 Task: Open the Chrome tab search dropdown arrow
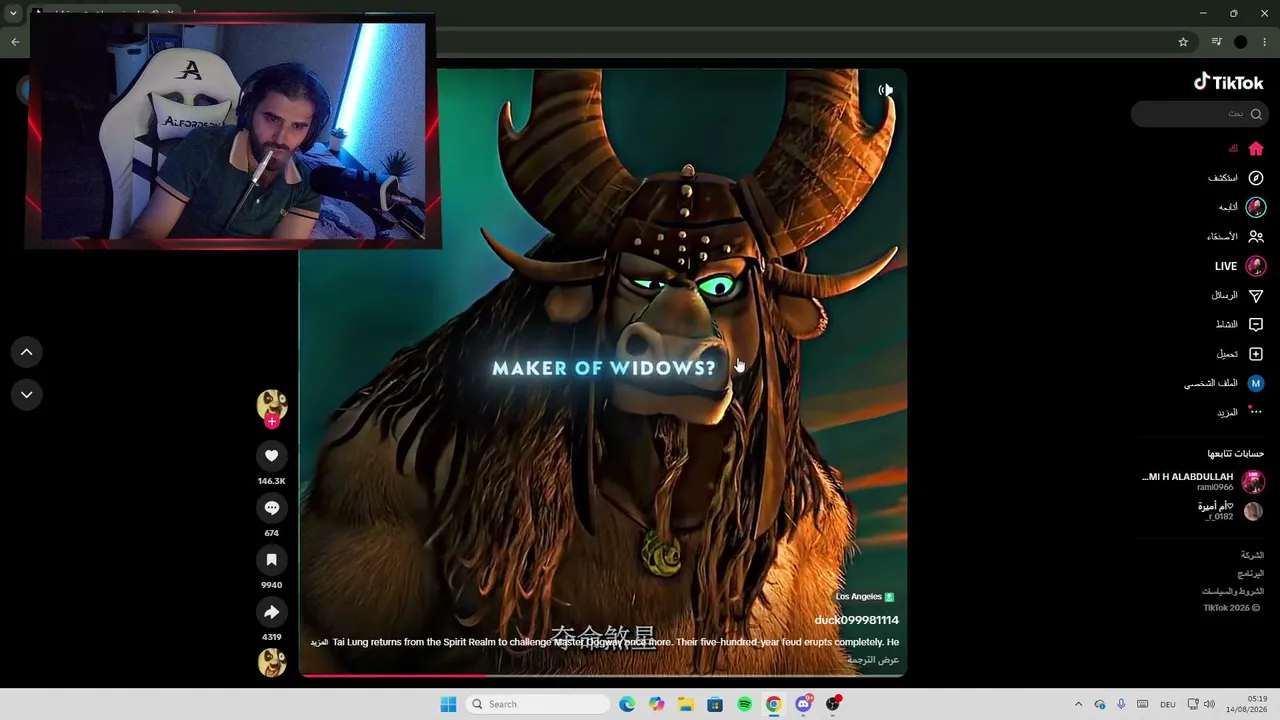[13, 14]
